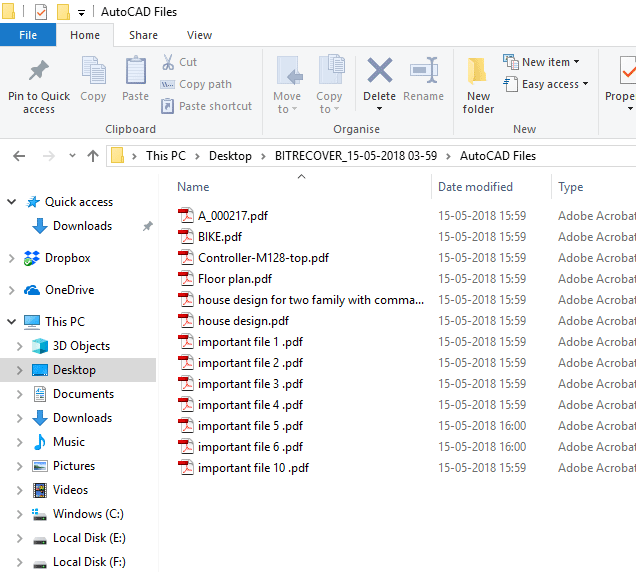Select Local Disk (F:) in sidebar
Screen dimensions: 636x572
(x=89, y=562)
